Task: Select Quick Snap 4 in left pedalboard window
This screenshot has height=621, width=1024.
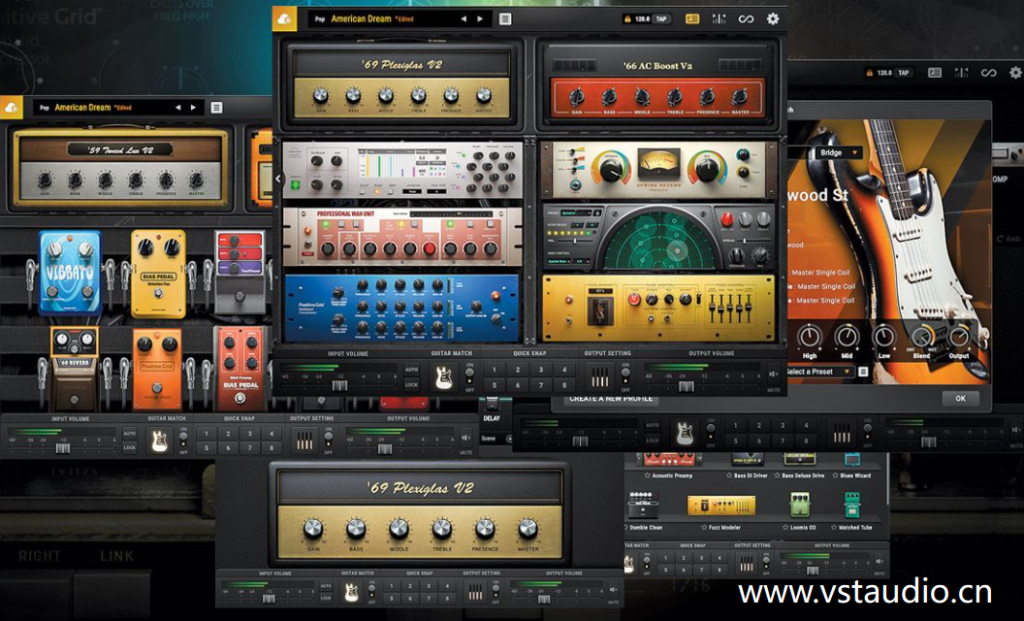Action: coord(271,434)
